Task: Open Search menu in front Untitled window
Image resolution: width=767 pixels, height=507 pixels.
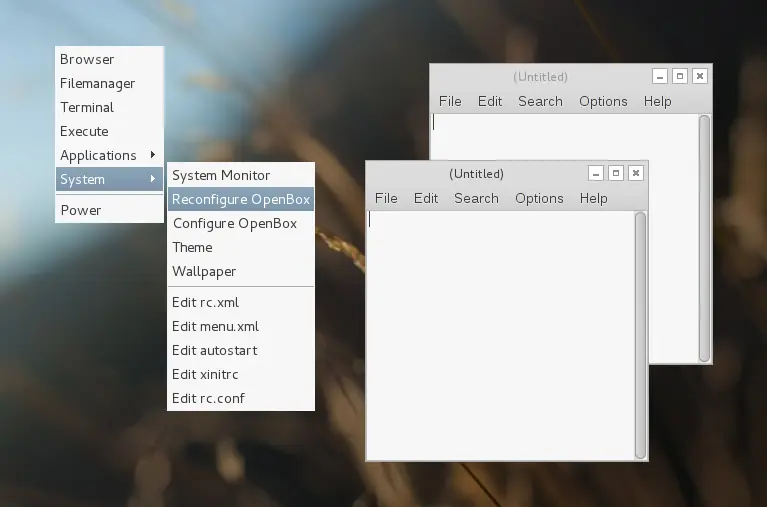Action: point(476,198)
